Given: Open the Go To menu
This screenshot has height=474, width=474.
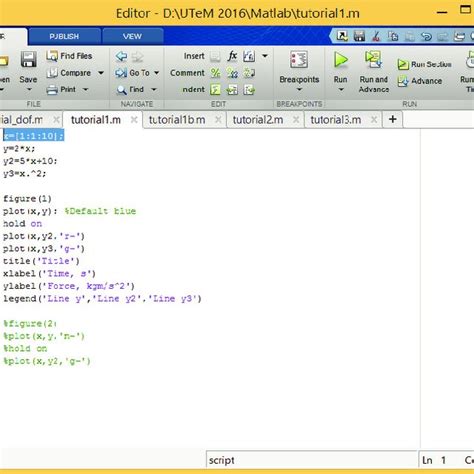Looking at the screenshot, I should click(137, 73).
